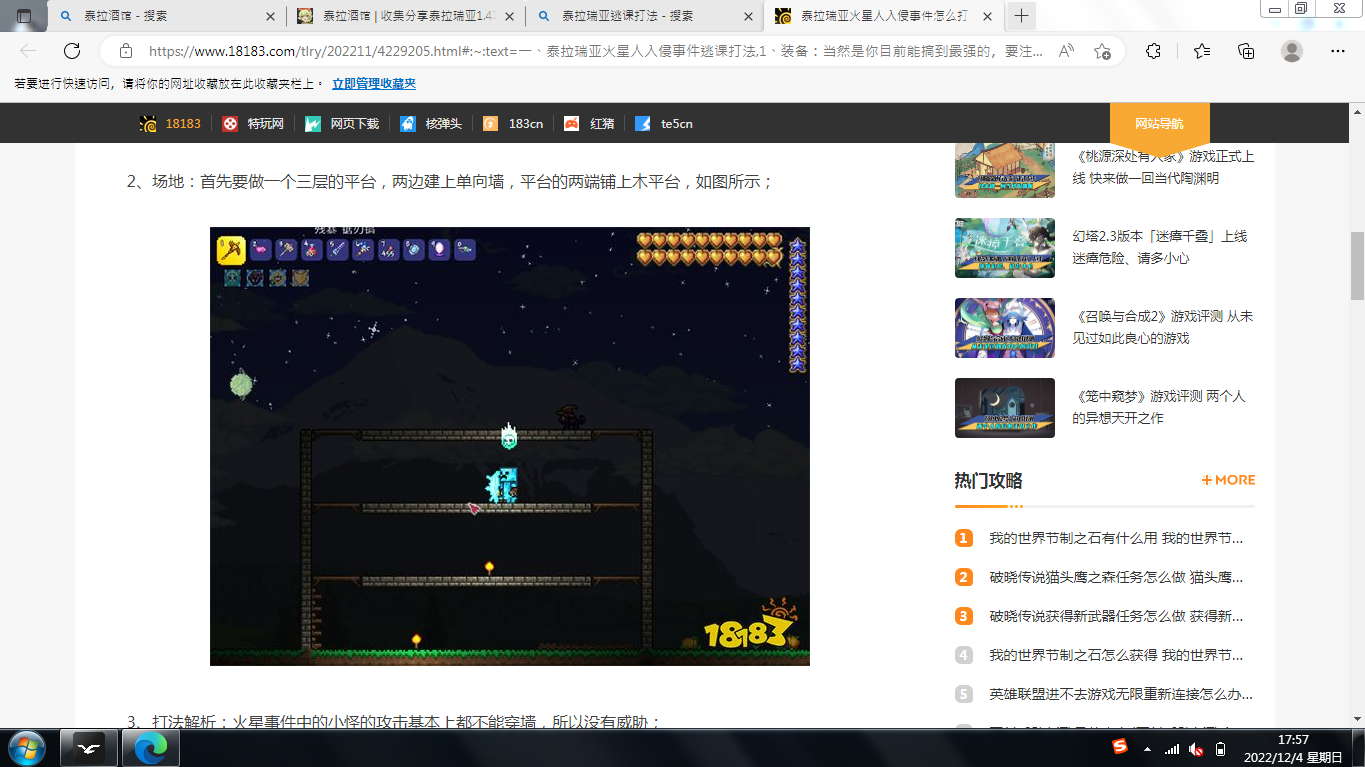
Task: Open the tab actions menu icon
Action: 24,16
